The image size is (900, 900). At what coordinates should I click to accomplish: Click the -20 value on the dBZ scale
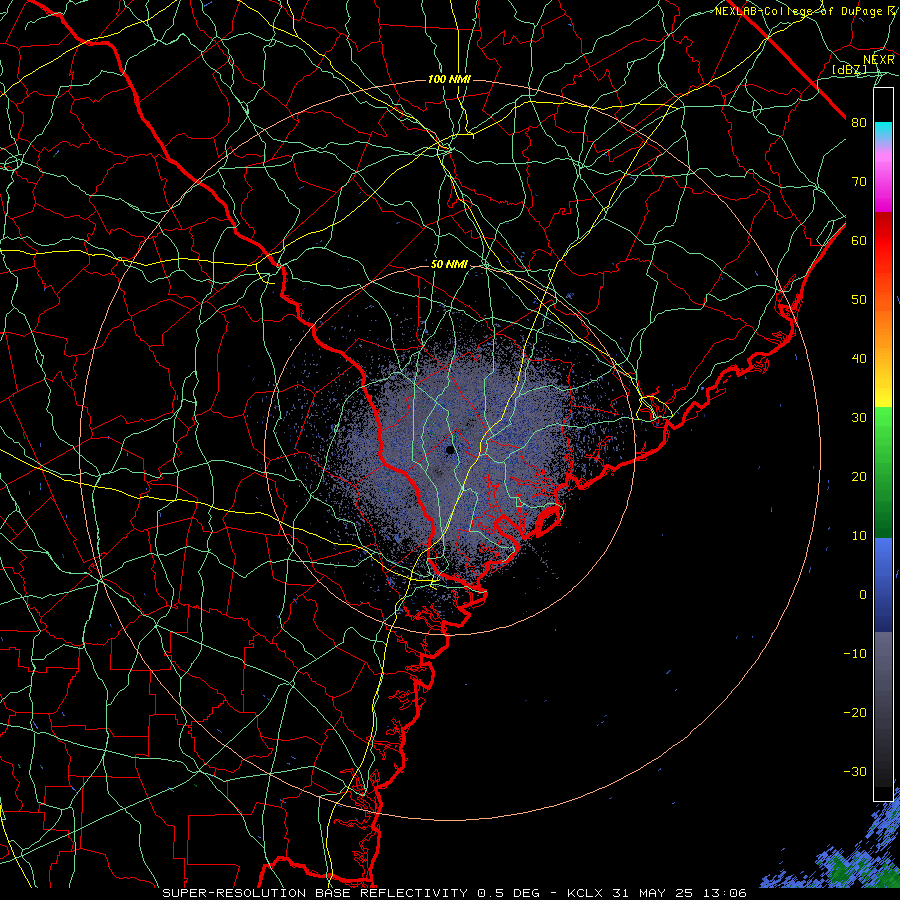[x=855, y=712]
